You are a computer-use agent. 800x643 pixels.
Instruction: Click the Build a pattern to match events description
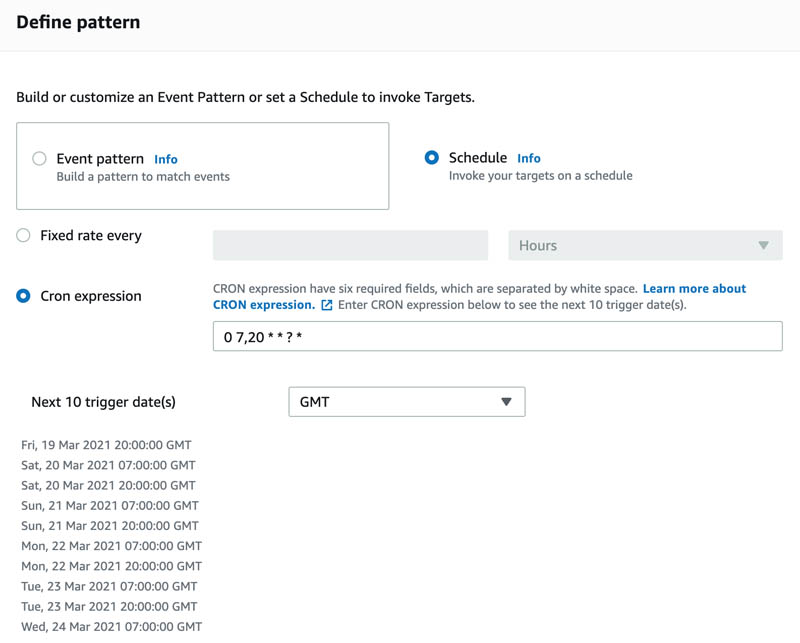143,177
